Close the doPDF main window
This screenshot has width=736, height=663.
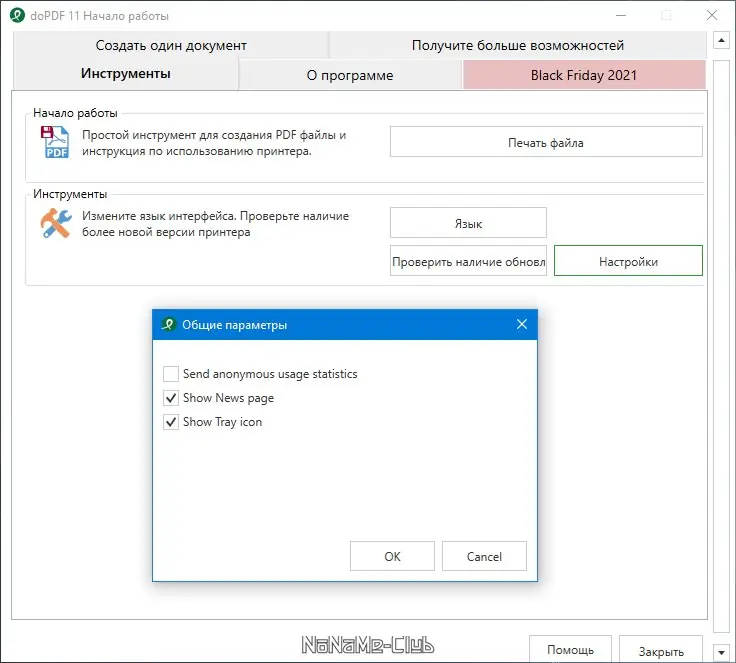pos(712,15)
